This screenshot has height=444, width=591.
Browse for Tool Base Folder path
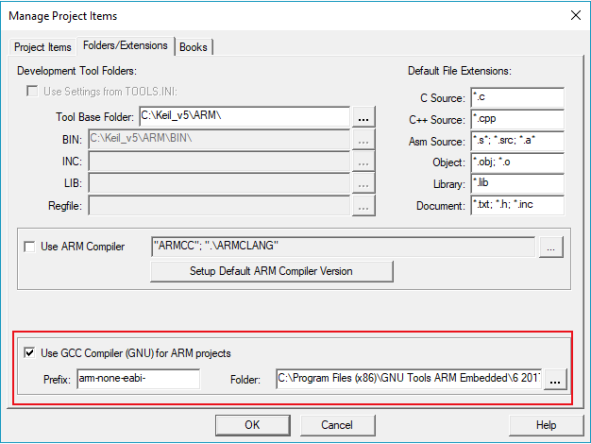coord(363,117)
